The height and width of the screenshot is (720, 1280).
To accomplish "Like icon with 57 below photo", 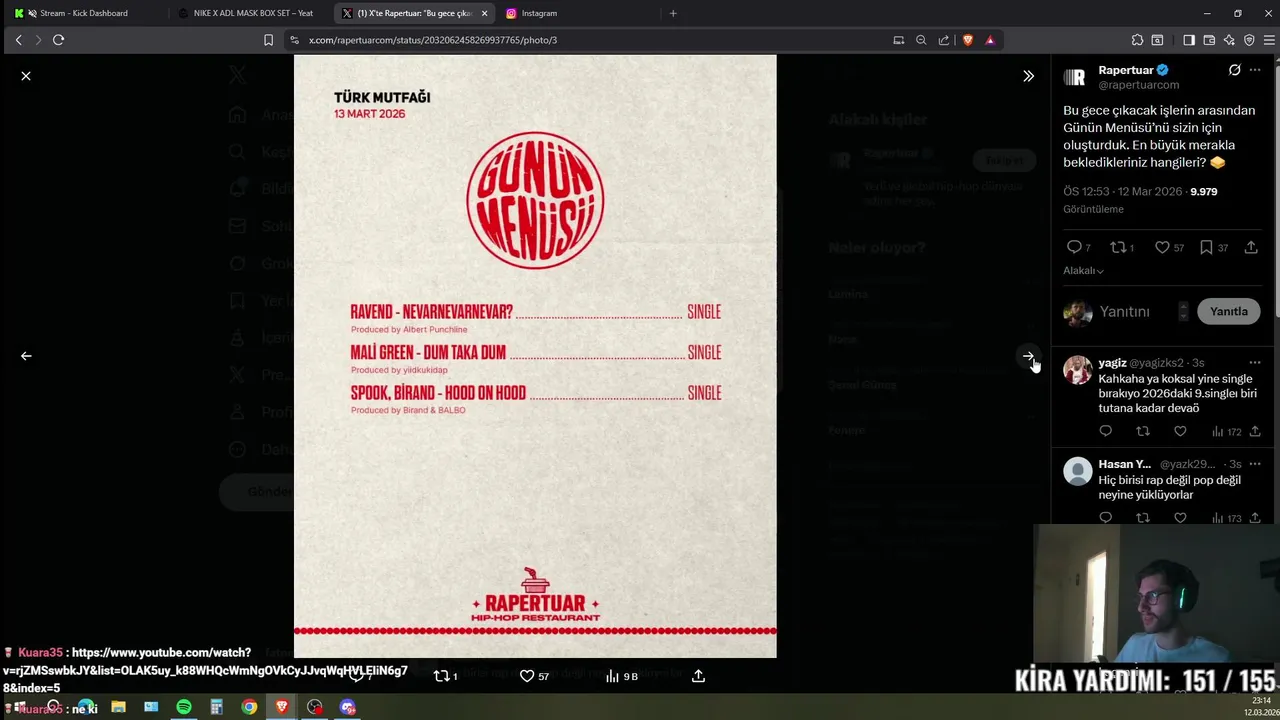I will pos(534,676).
